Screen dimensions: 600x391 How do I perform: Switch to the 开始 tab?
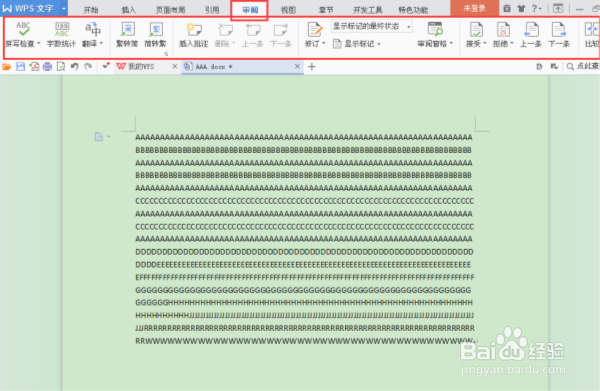(x=91, y=10)
